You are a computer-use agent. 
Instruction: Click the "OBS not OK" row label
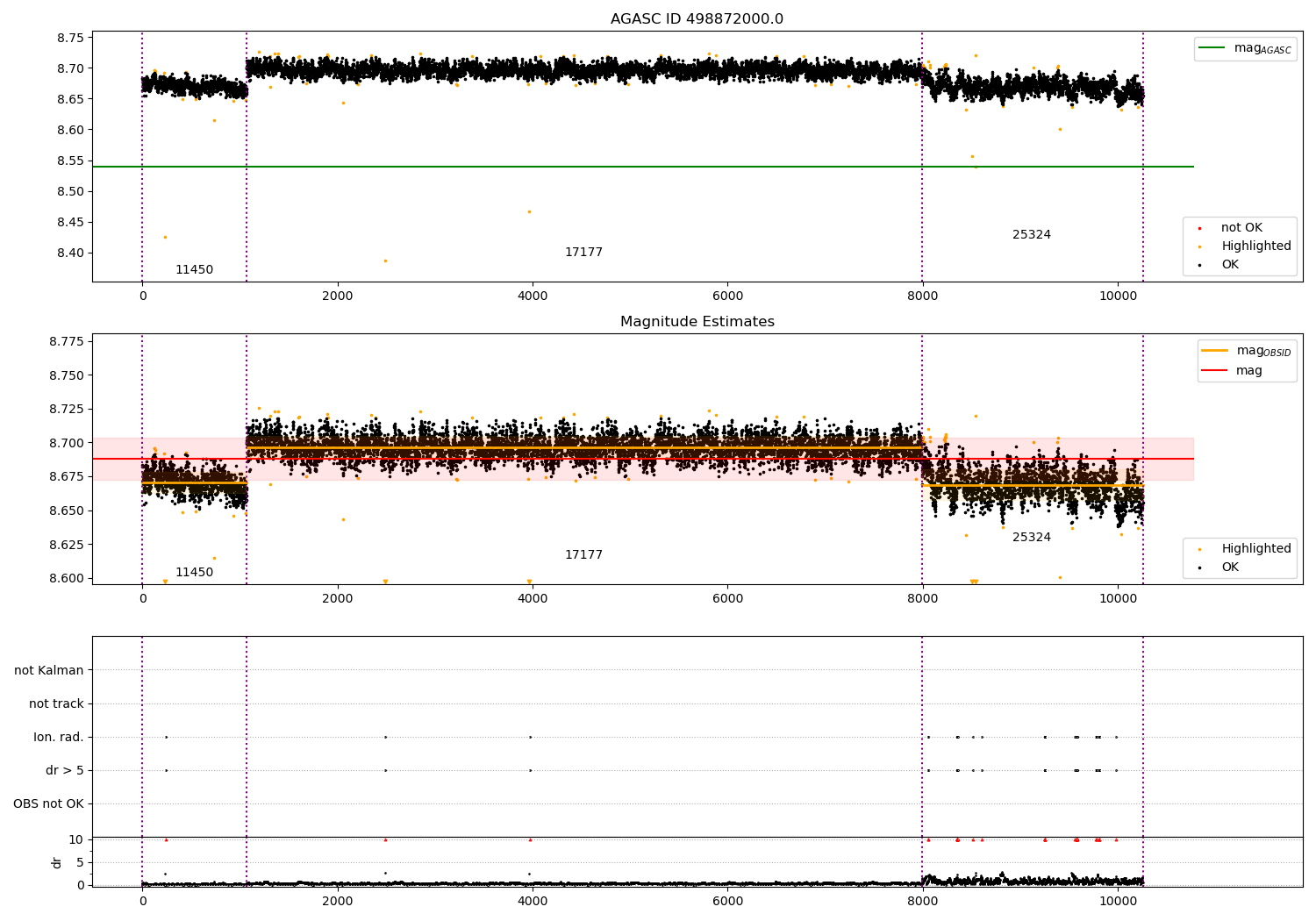point(48,803)
